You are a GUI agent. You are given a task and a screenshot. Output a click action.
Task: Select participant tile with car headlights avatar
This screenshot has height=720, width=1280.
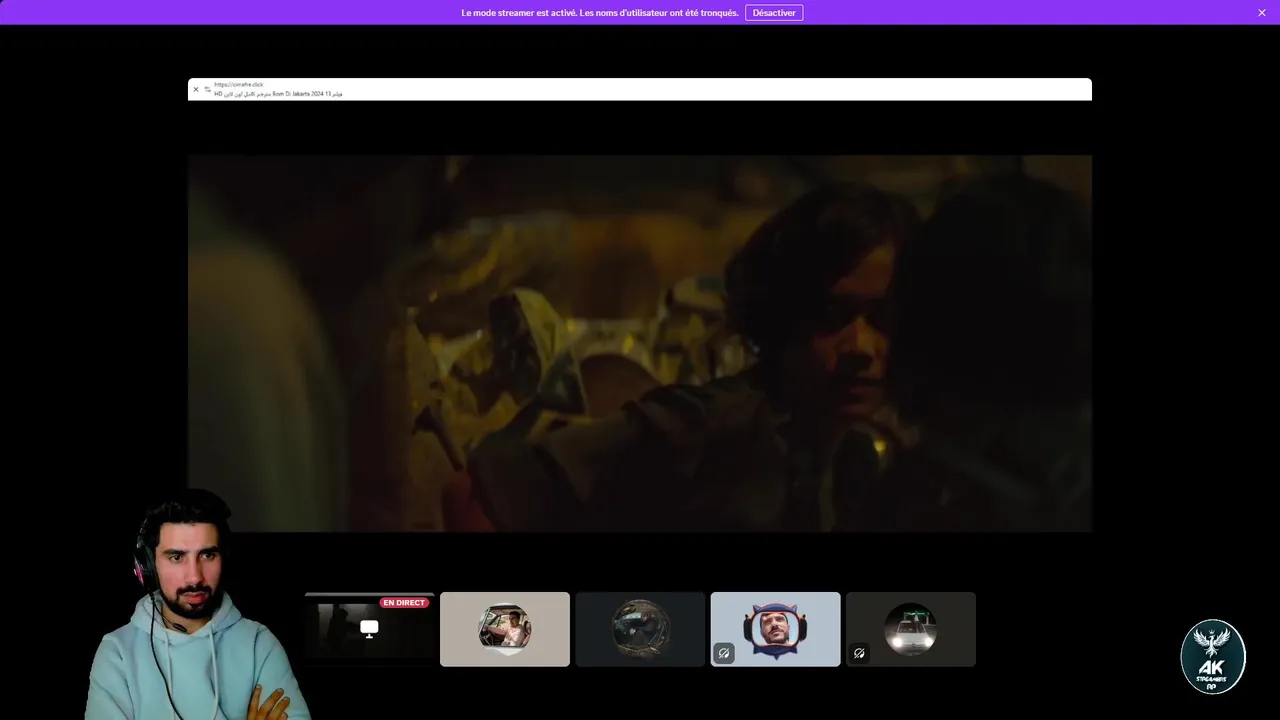click(x=911, y=629)
